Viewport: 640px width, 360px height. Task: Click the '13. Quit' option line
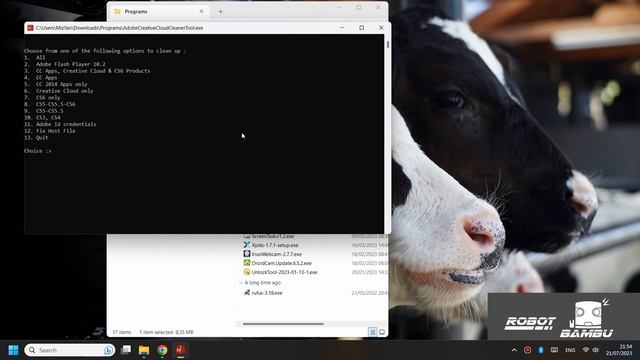[36, 138]
